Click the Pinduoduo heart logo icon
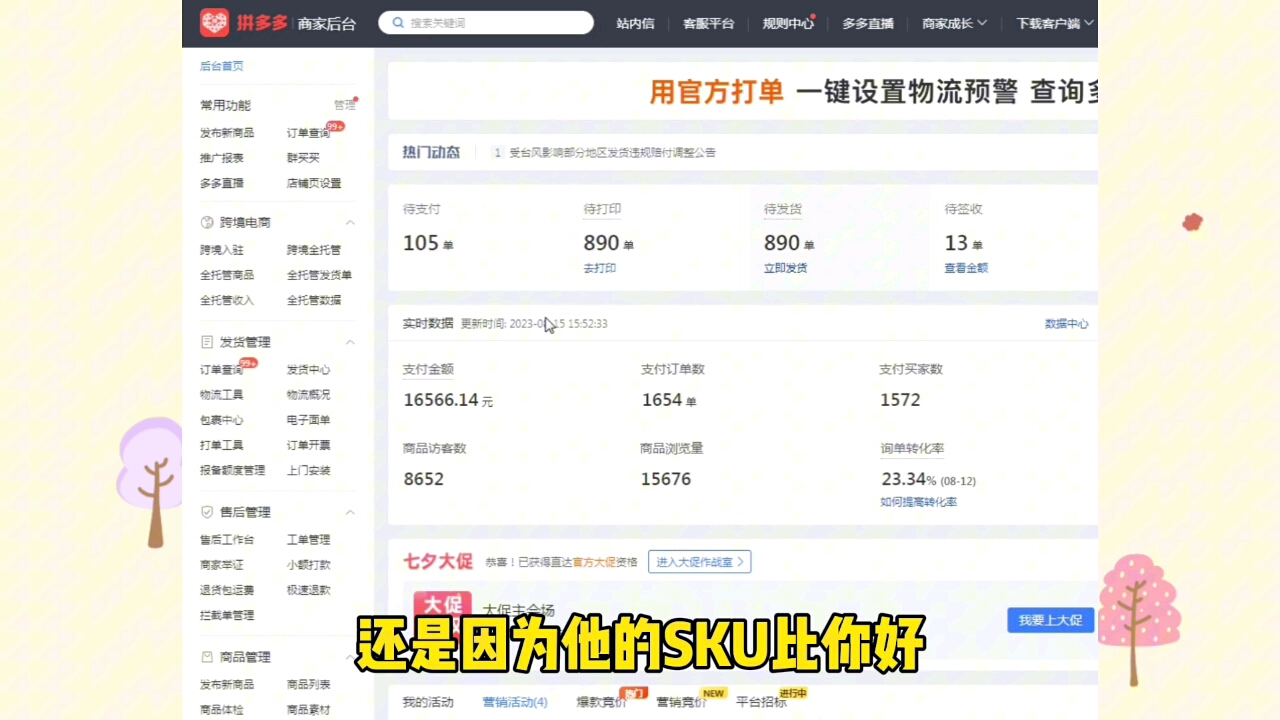Image resolution: width=1280 pixels, height=720 pixels. (214, 23)
